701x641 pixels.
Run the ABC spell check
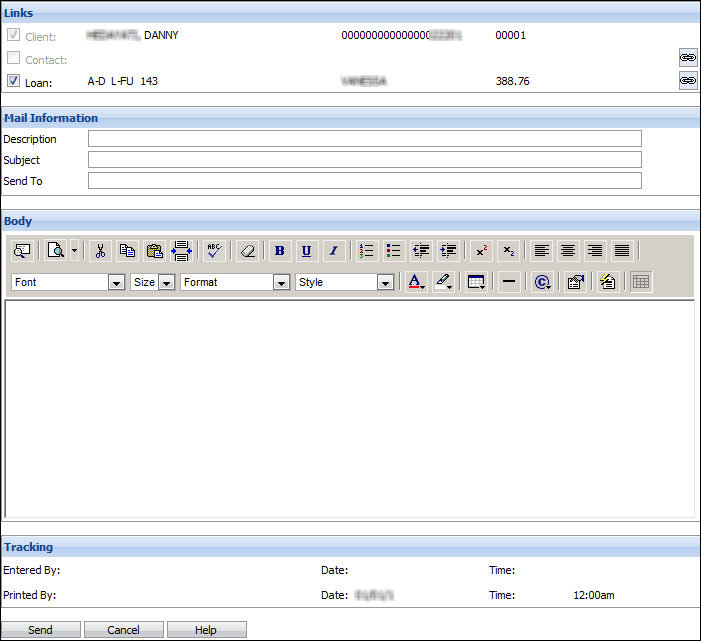(x=214, y=251)
